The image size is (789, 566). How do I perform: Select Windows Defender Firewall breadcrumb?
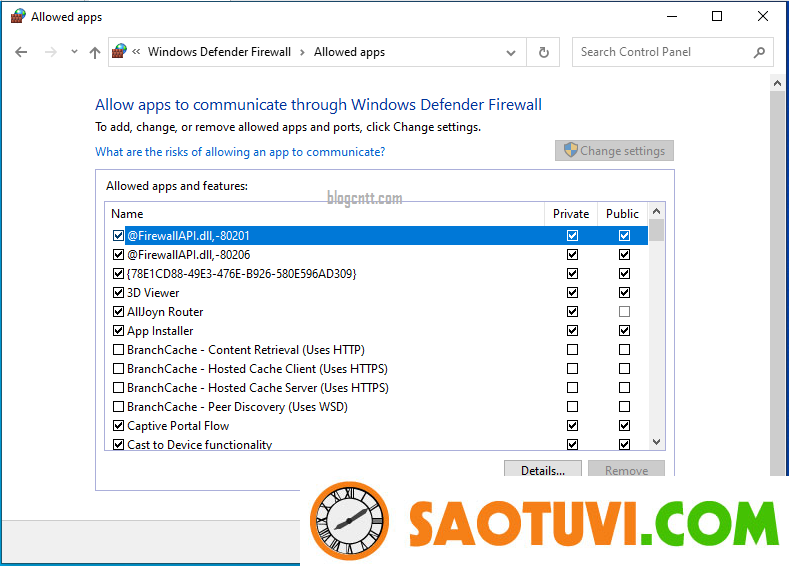tap(219, 52)
